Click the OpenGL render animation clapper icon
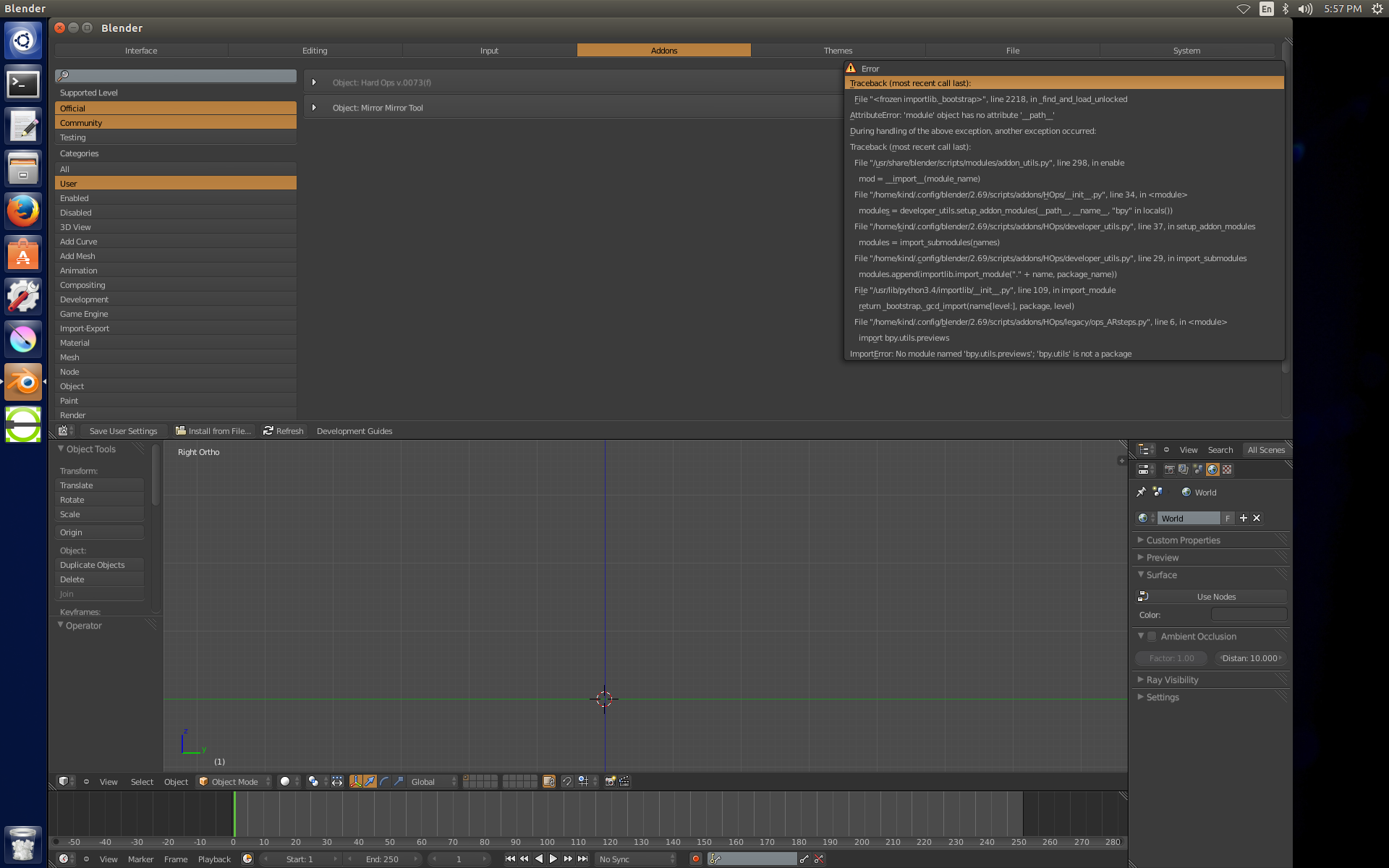1389x868 pixels. click(625, 781)
